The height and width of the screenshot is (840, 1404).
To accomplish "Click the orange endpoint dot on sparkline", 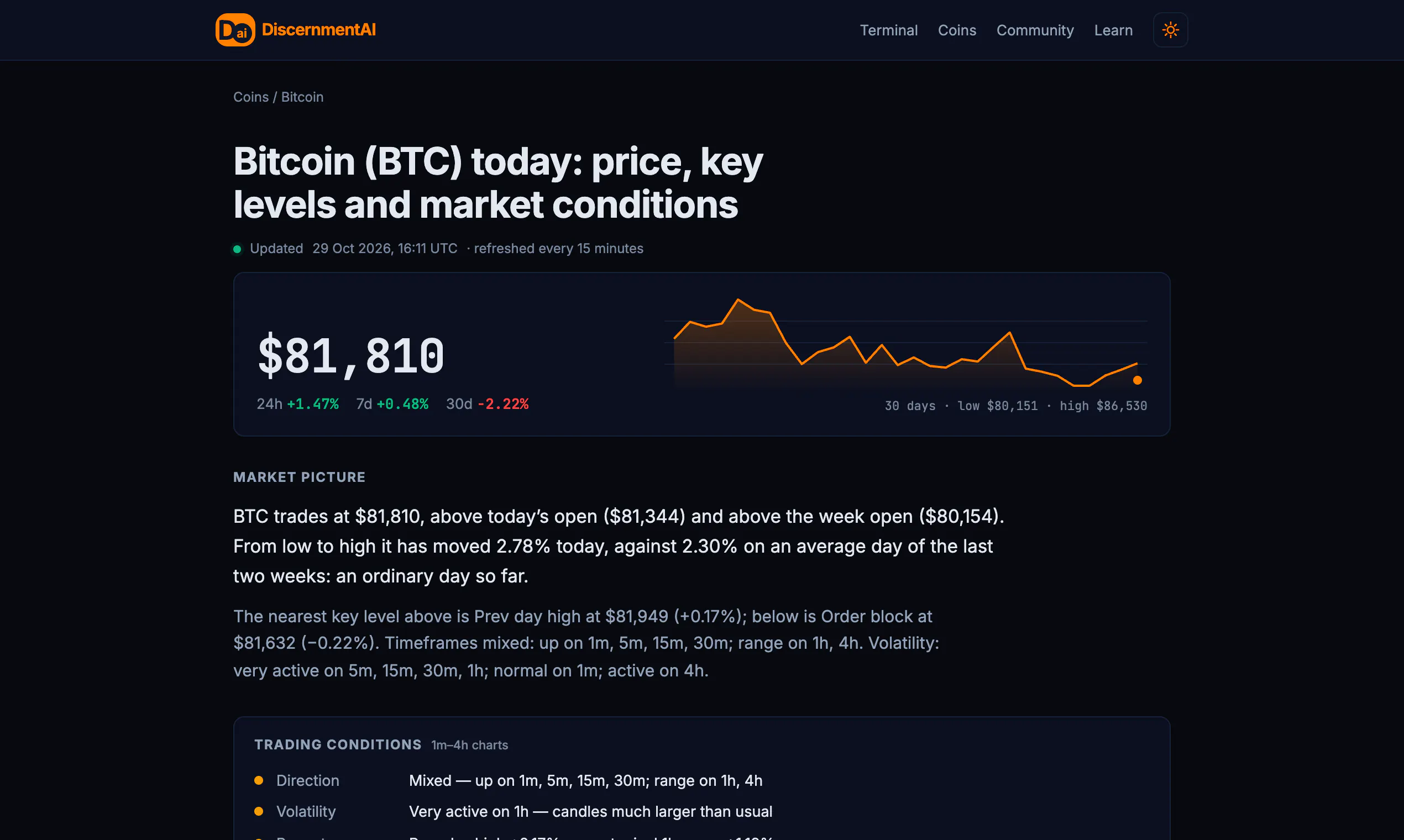I will coord(1137,380).
